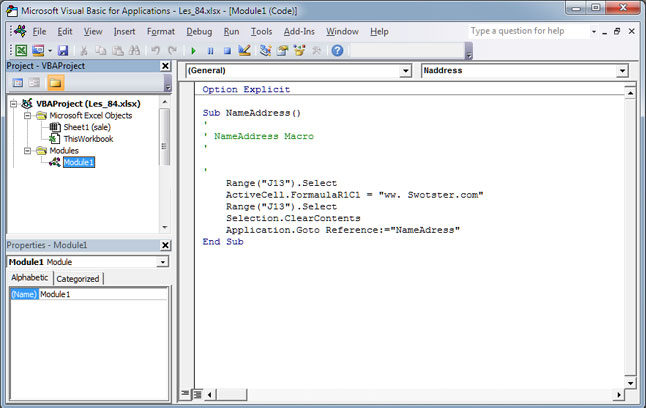This screenshot has height=408, width=646.
Task: Save the workbook with floppy icon
Action: (x=63, y=51)
